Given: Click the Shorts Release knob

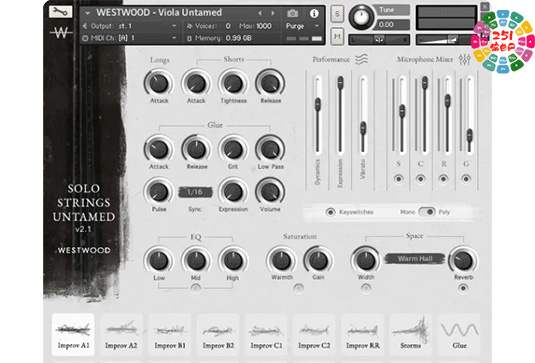Looking at the screenshot, I should click(270, 83).
